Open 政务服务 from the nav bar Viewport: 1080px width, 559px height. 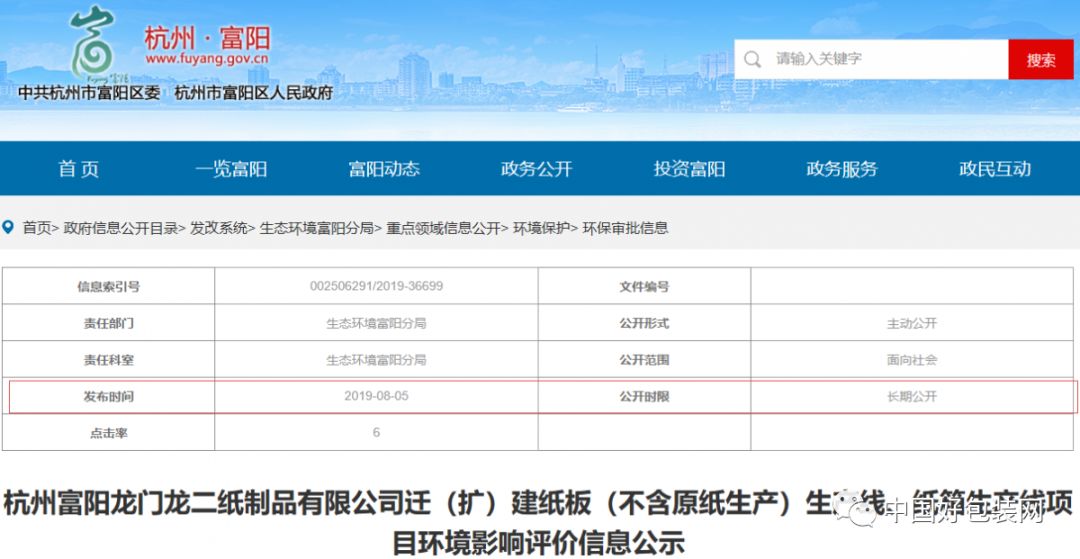pyautogui.click(x=842, y=169)
